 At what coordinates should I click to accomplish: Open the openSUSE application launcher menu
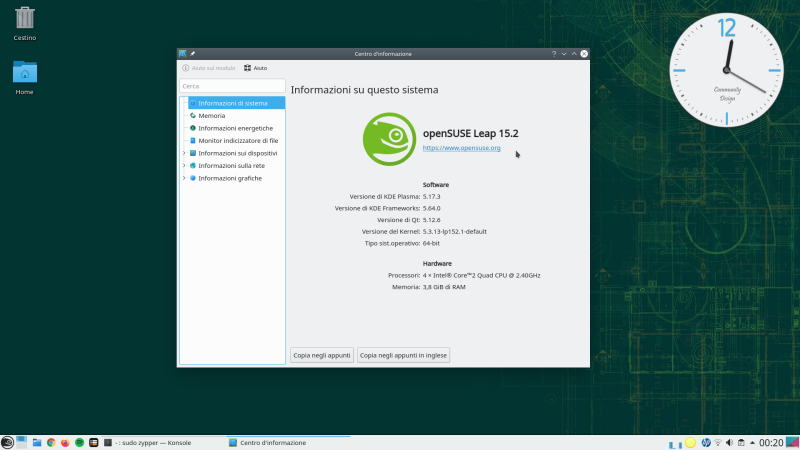coord(7,442)
